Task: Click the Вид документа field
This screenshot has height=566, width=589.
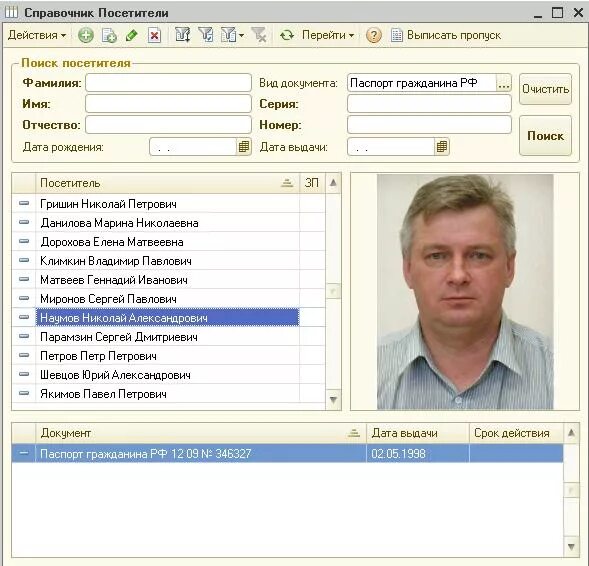Action: pos(422,83)
